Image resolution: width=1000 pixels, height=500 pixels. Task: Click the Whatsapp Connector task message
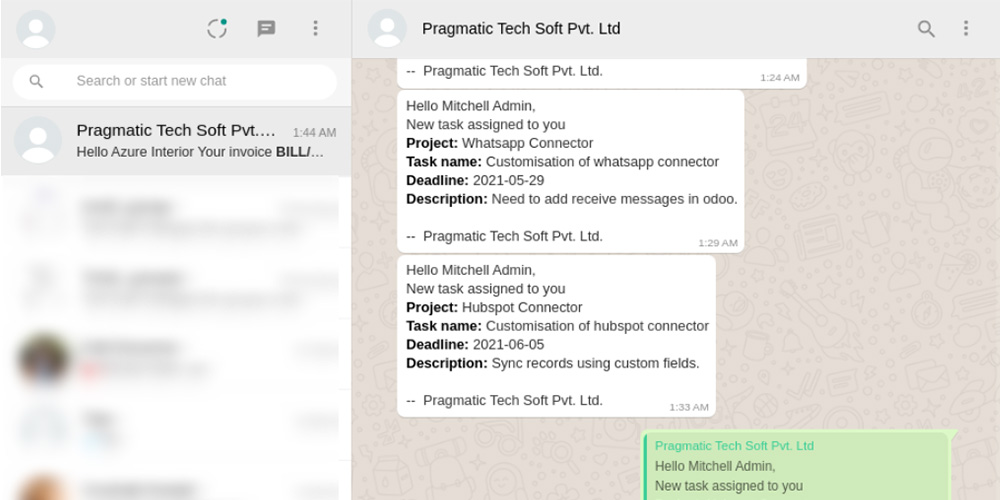(x=571, y=172)
